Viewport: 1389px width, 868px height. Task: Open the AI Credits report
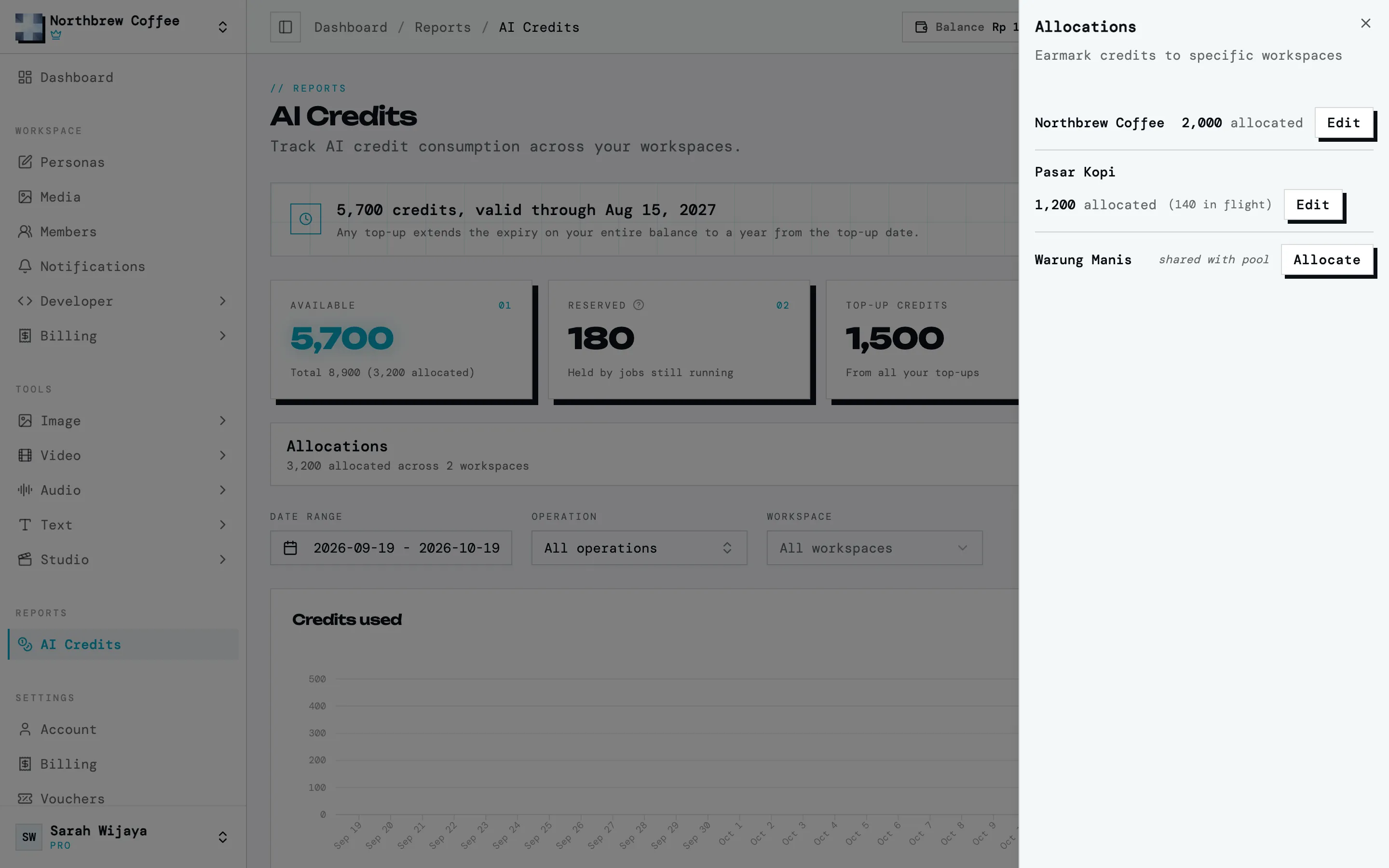pos(123,644)
